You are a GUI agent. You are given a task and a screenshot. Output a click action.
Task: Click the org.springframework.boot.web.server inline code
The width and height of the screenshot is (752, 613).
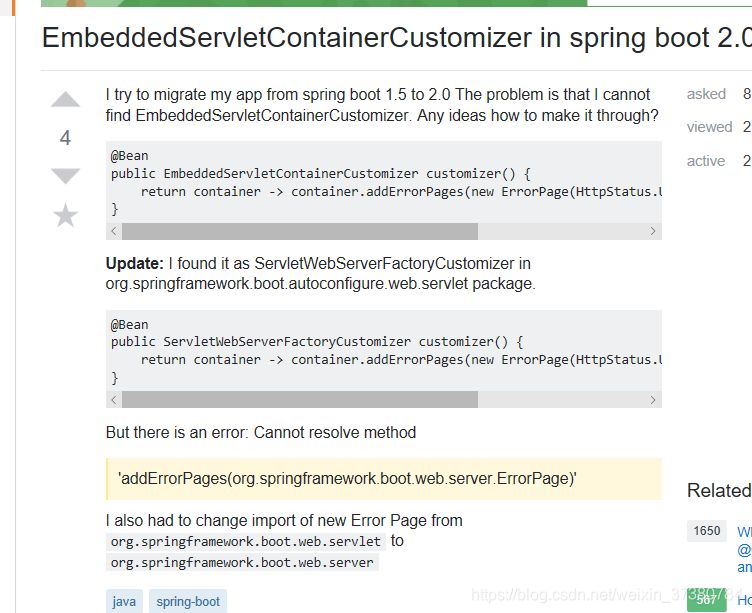click(242, 562)
